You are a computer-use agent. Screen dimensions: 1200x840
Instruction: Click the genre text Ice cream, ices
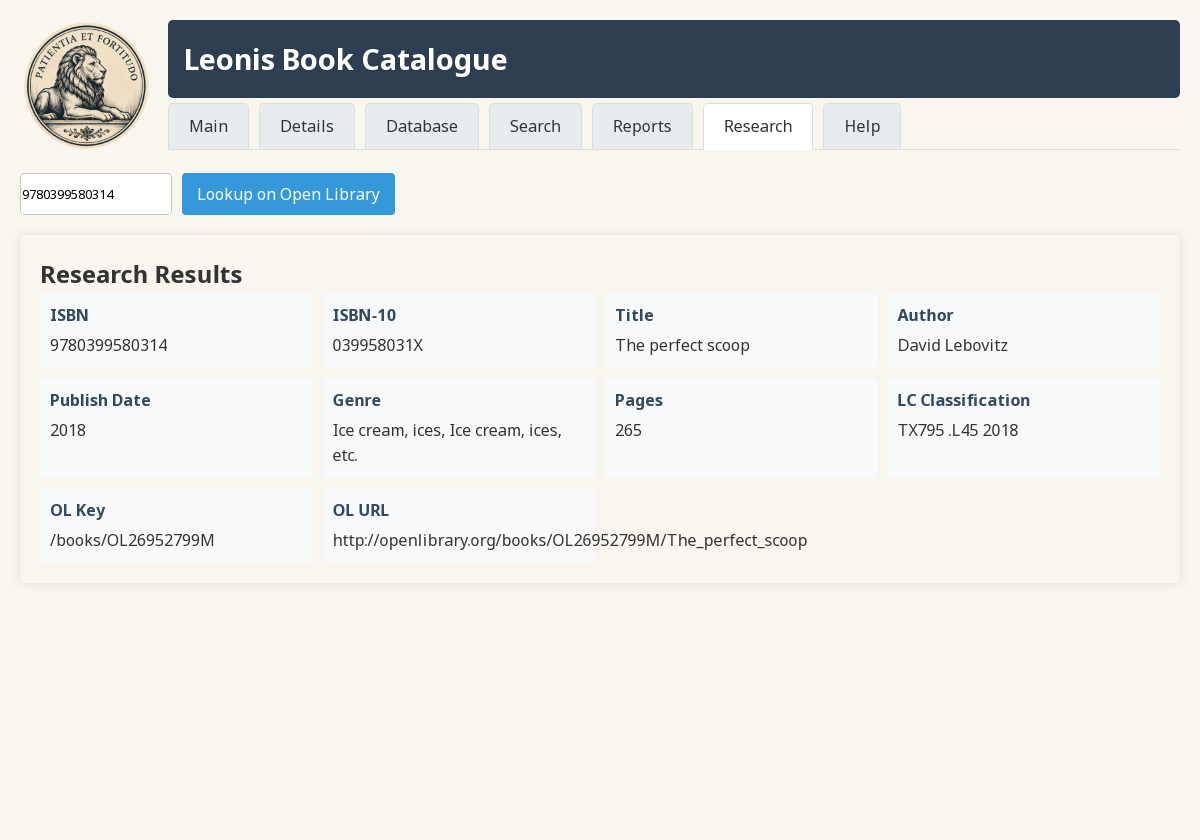447,442
